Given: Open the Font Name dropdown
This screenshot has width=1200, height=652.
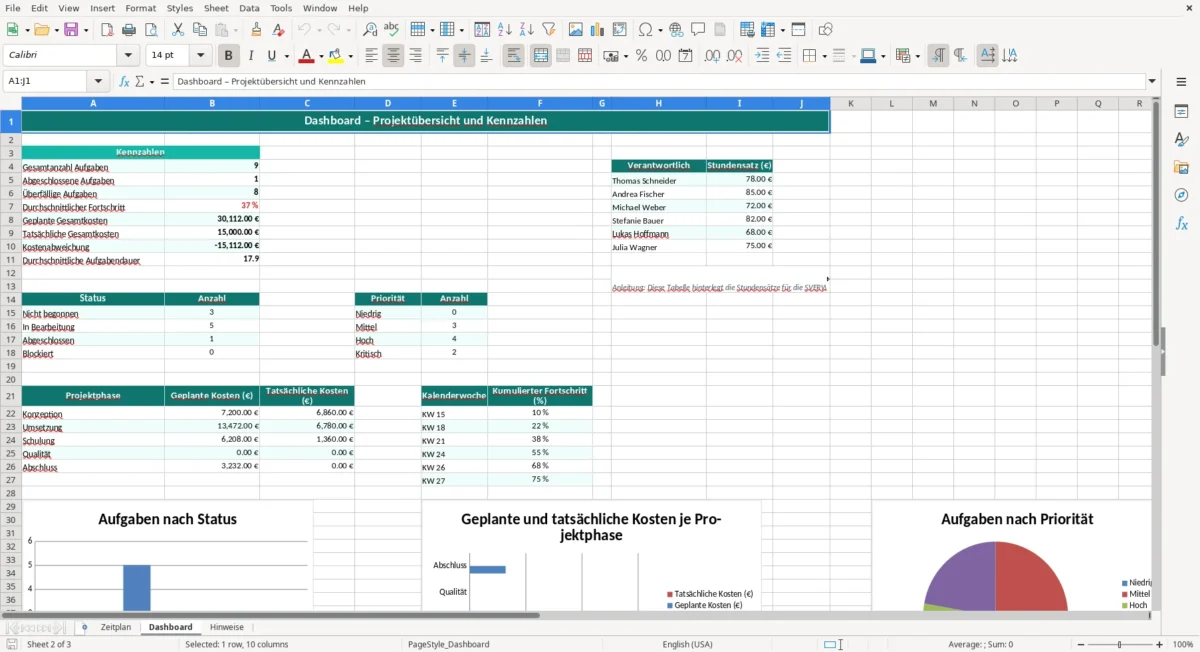Looking at the screenshot, I should pos(128,56).
